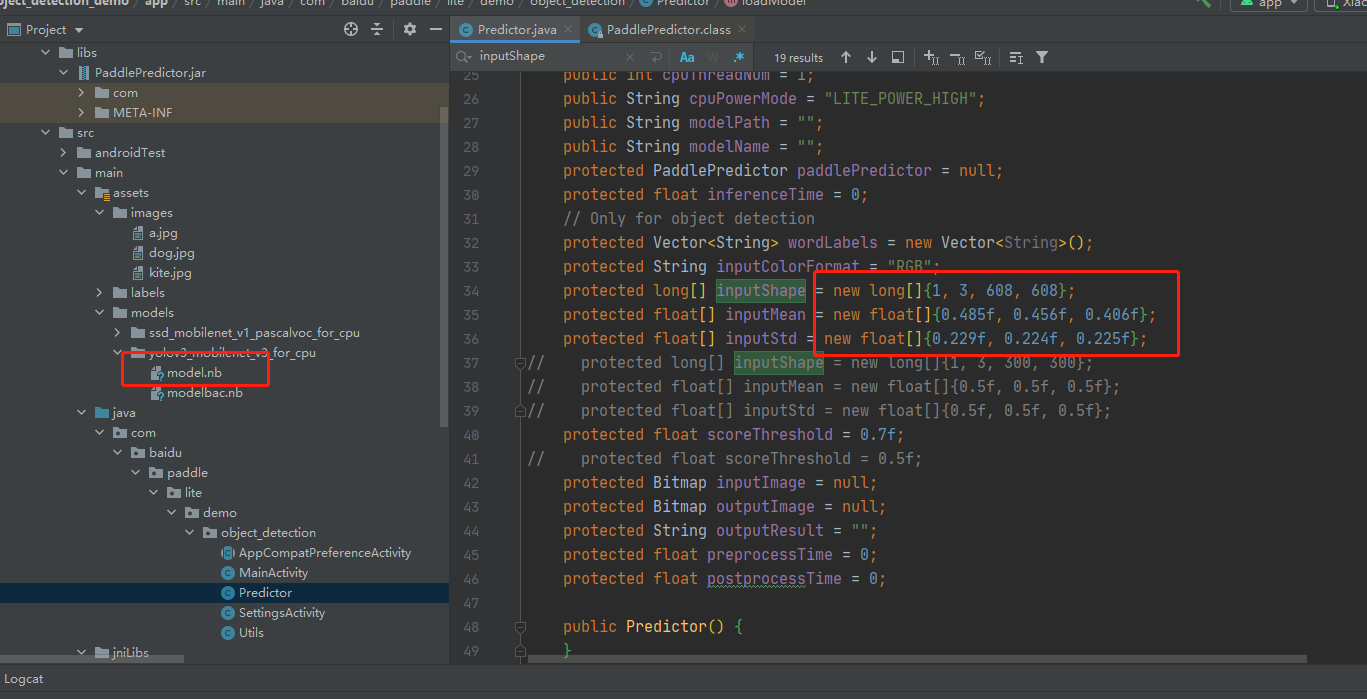
Task: Open the Logcat panel
Action: tap(23, 679)
